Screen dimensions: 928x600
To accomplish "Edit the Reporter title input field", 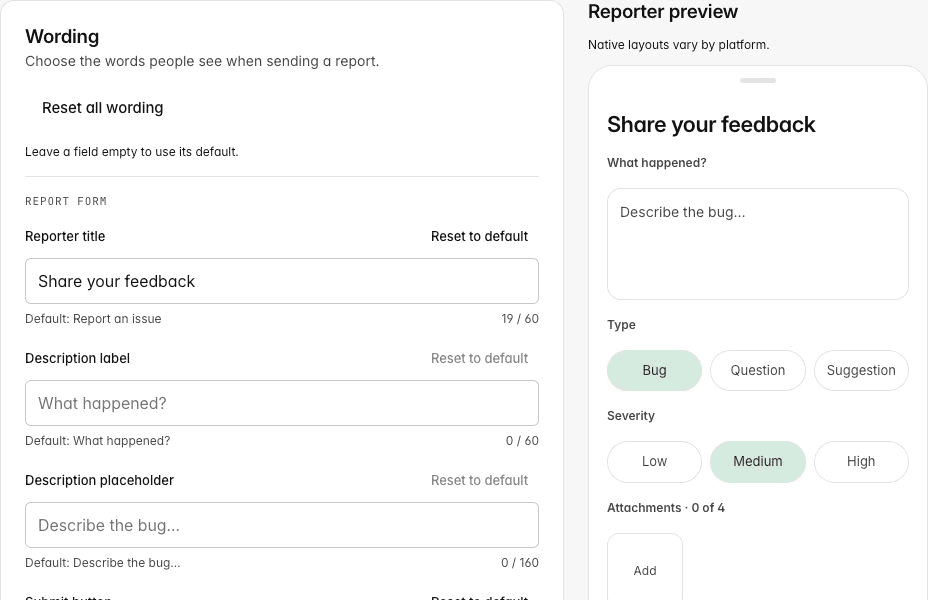I will (282, 281).
